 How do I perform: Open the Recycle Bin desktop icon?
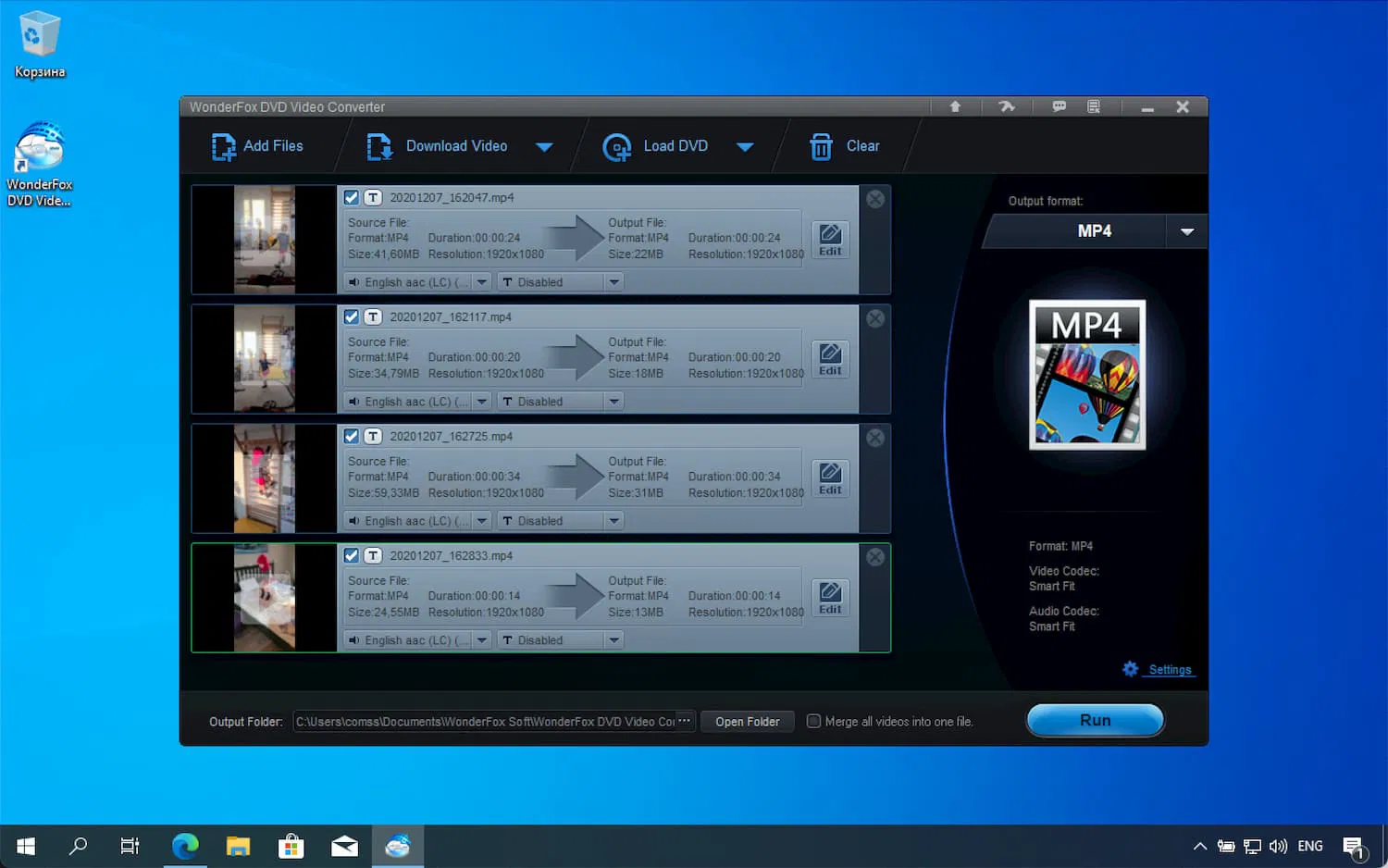(40, 44)
